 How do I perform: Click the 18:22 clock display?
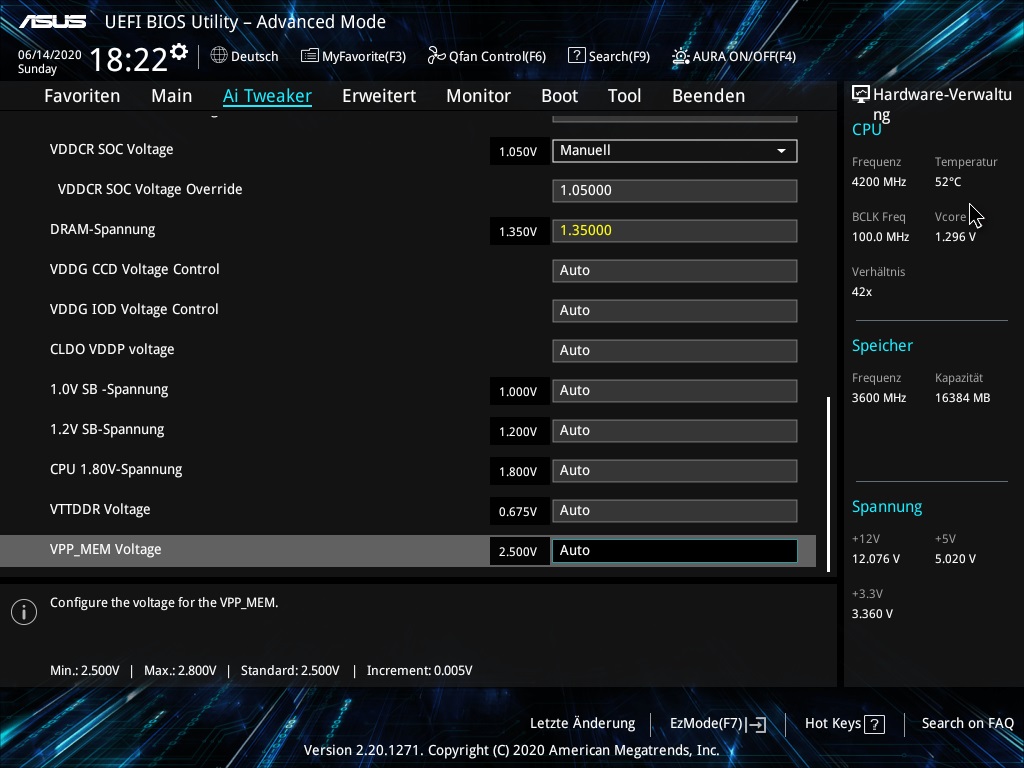(x=129, y=60)
